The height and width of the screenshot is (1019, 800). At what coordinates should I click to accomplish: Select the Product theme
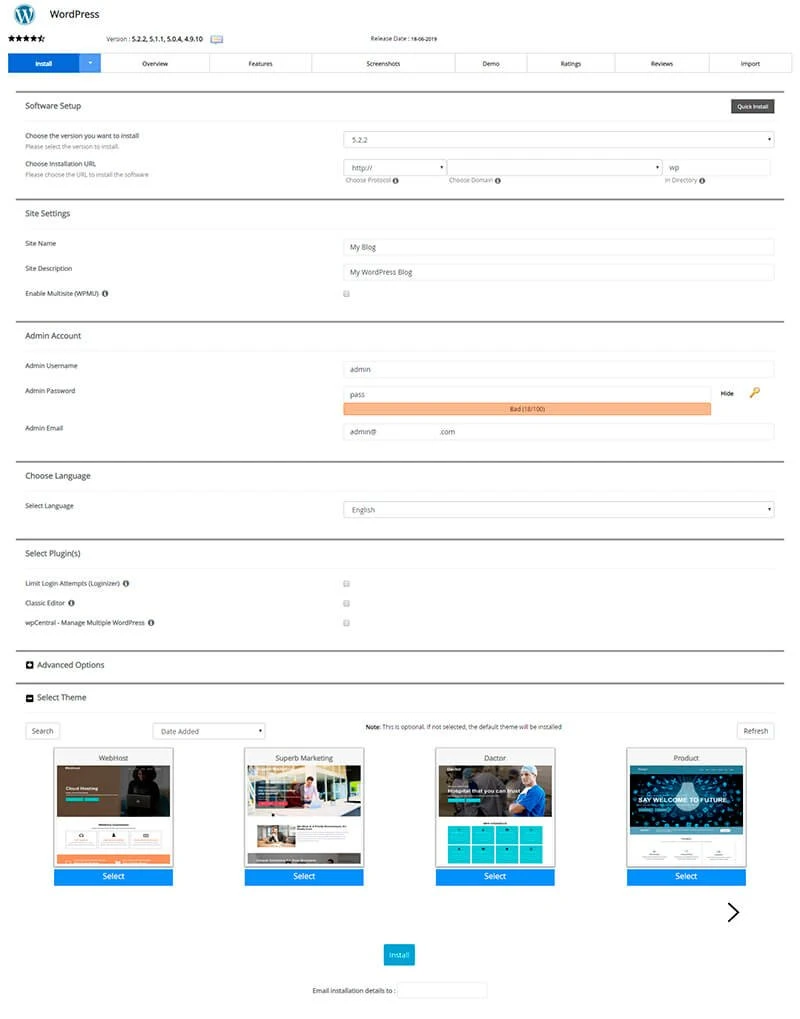[x=686, y=877]
